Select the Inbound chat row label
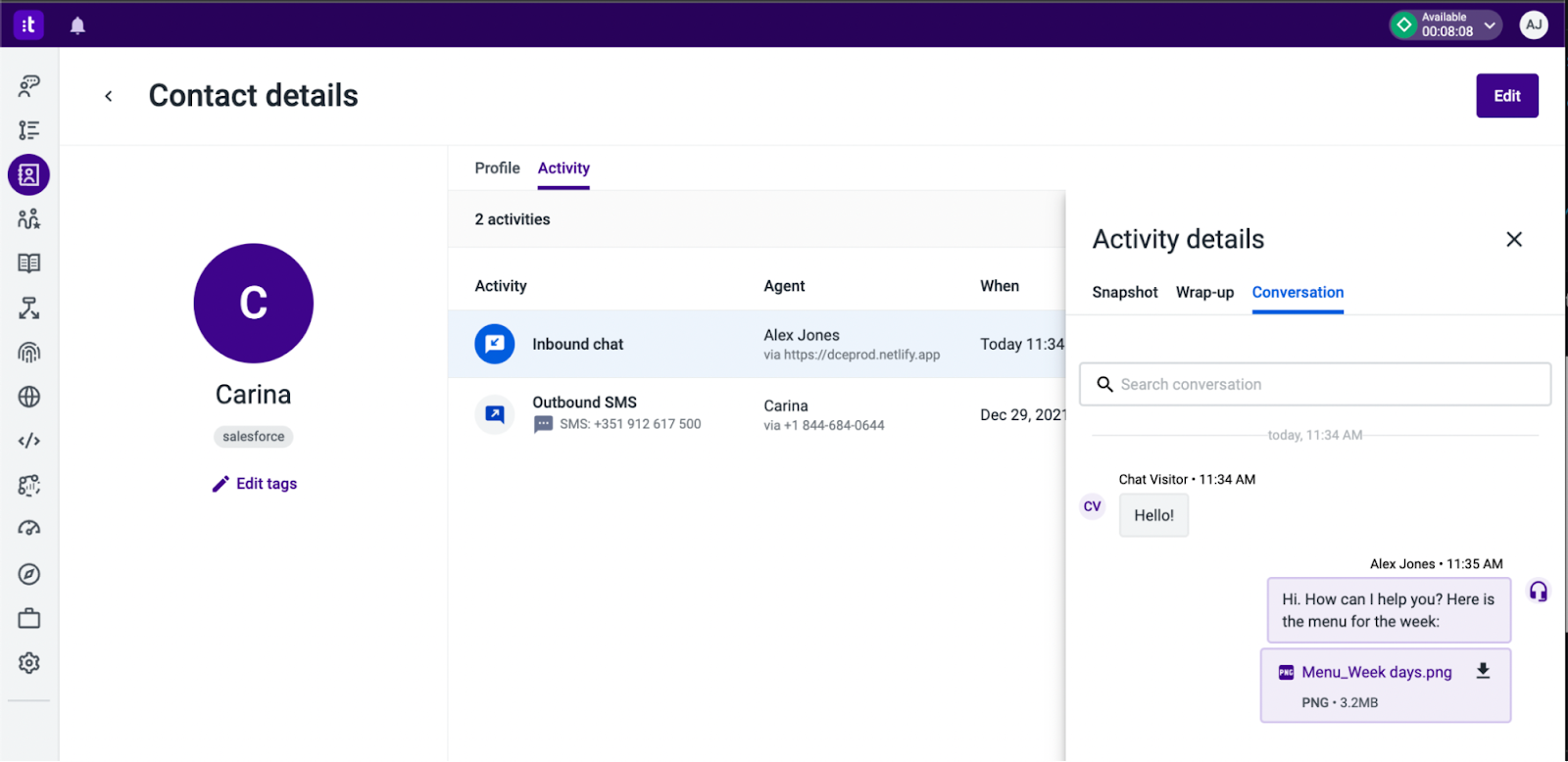The width and height of the screenshot is (1568, 762). 577,344
